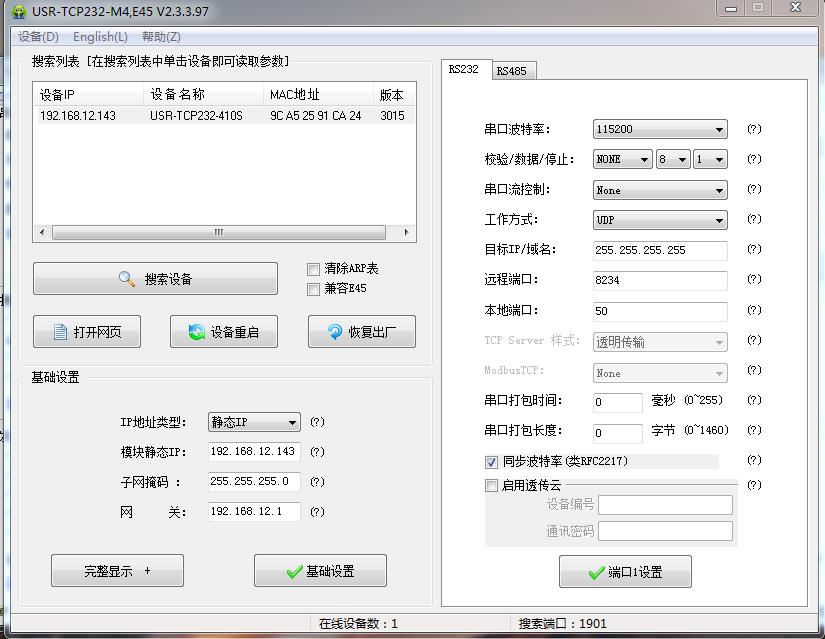Screen dimensions: 825x639
Task: Click the help (?) beside 串口波特率
Action: pyautogui.click(x=754, y=129)
